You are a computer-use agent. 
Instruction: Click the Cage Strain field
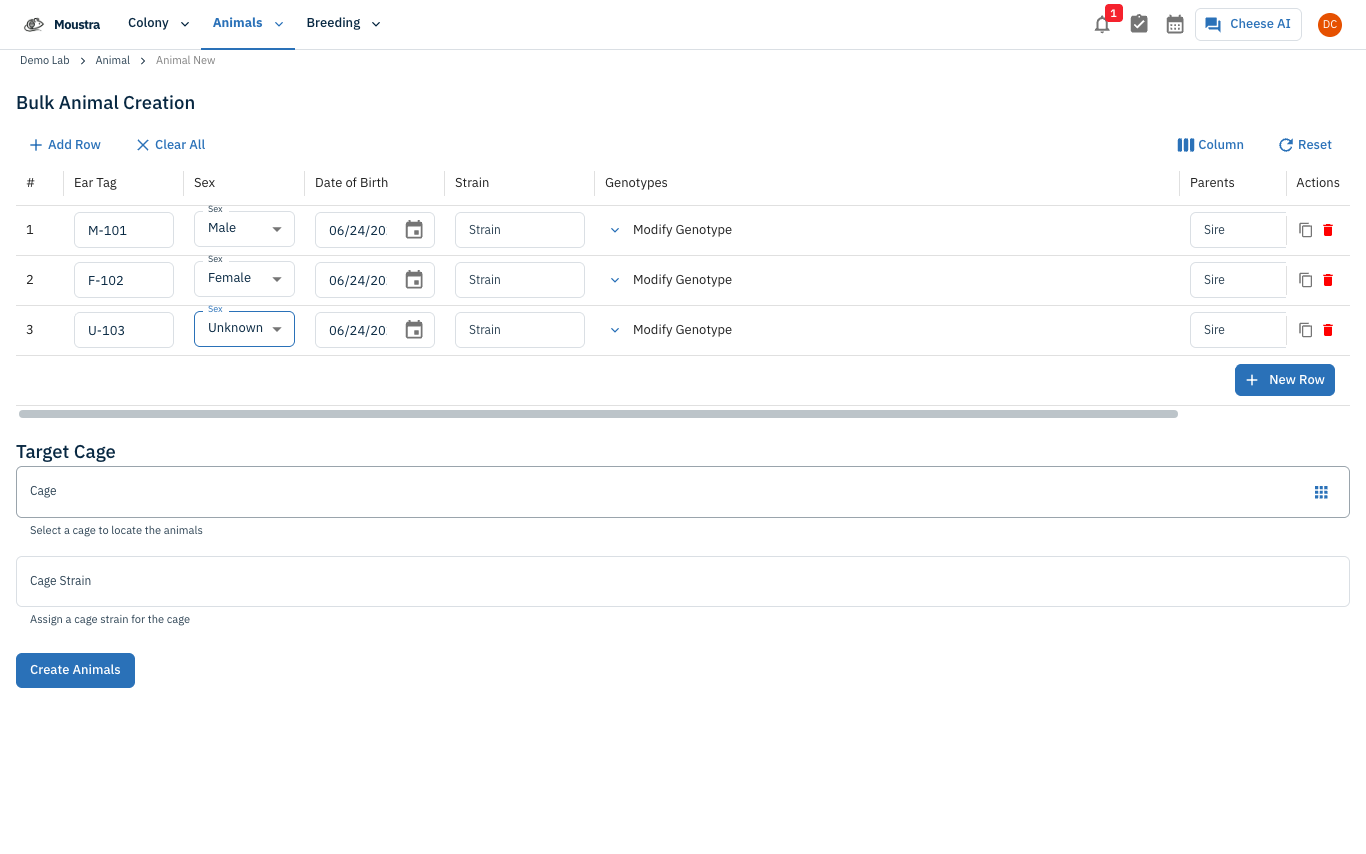(x=683, y=581)
